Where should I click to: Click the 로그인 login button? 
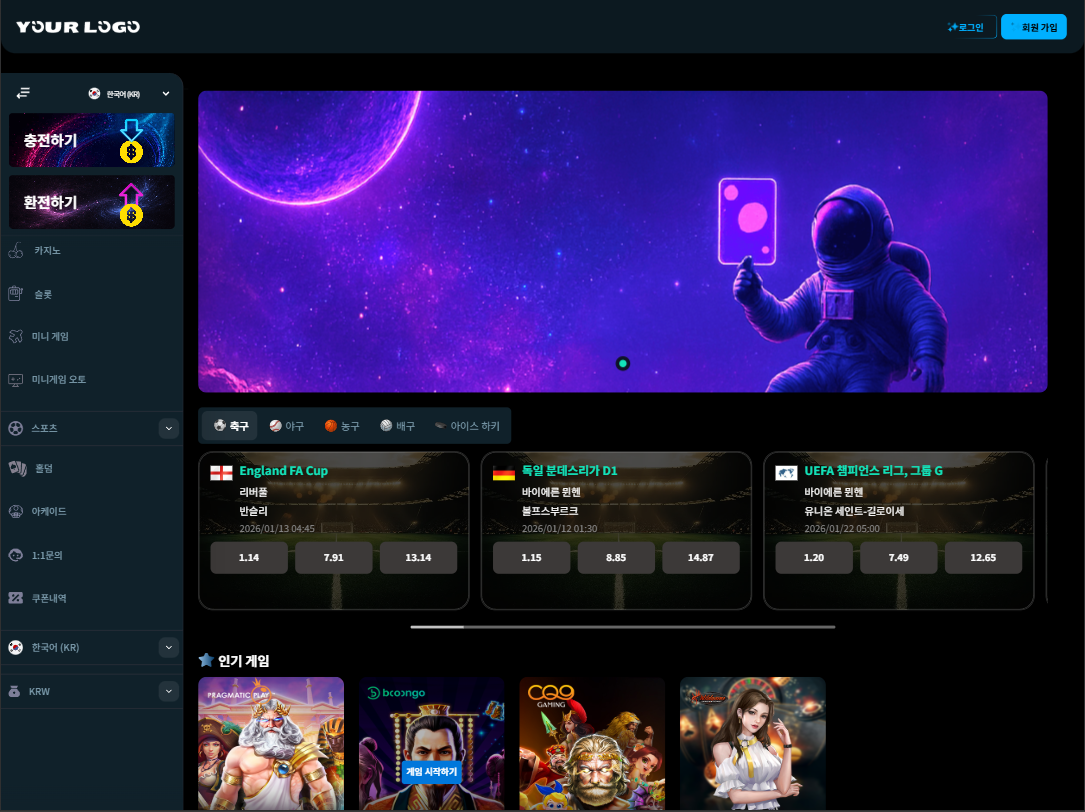[x=965, y=27]
